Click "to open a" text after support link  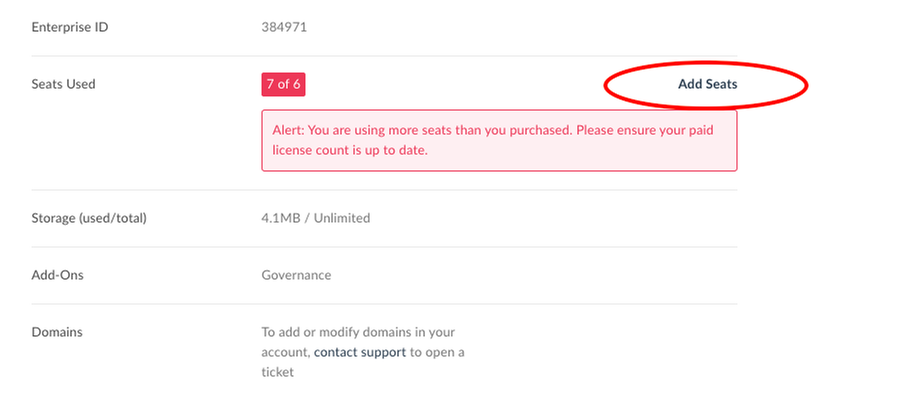[x=437, y=352]
